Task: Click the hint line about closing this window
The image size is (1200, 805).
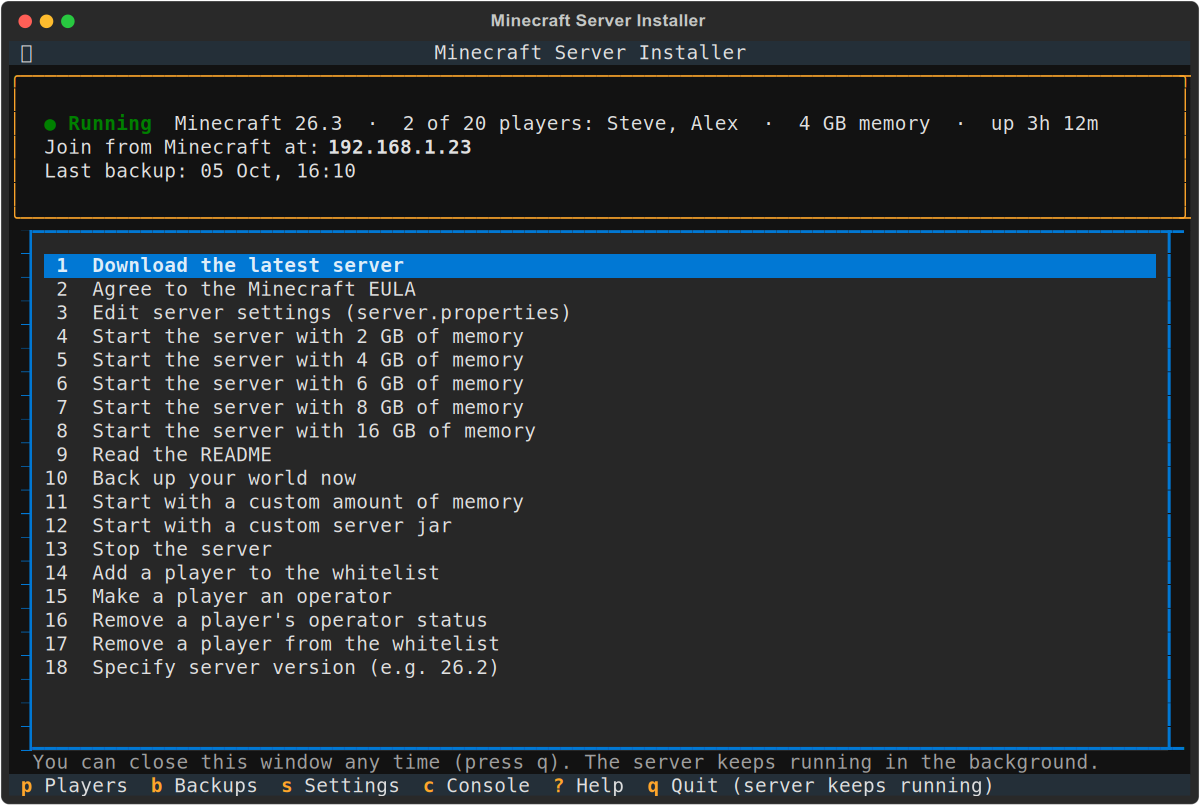Action: (x=566, y=762)
